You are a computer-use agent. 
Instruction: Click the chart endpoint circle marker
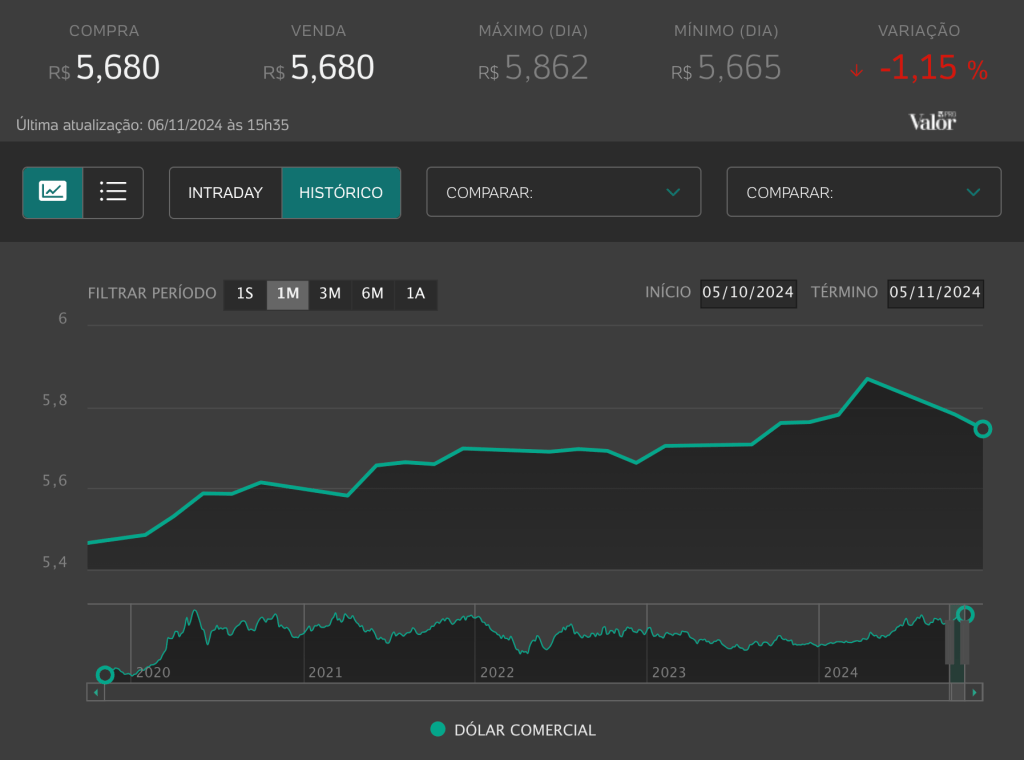(x=982, y=429)
